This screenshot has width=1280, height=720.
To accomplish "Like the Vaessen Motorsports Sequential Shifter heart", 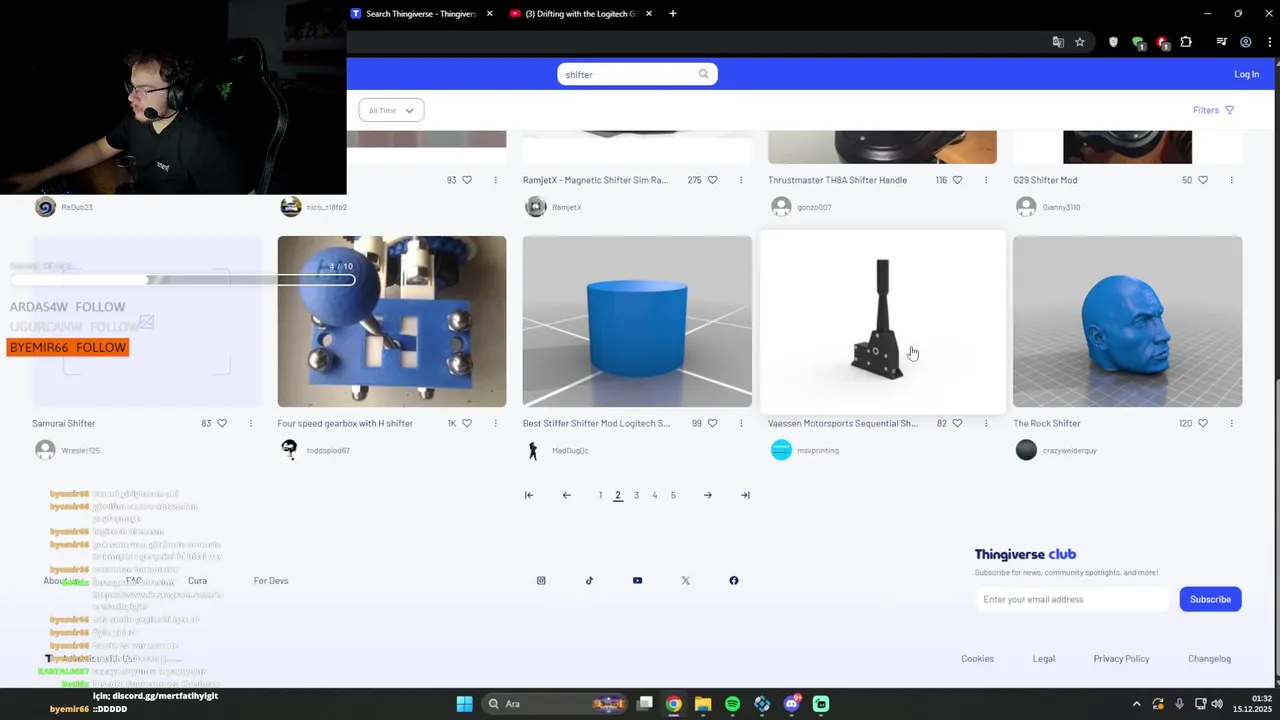I will 957,423.
